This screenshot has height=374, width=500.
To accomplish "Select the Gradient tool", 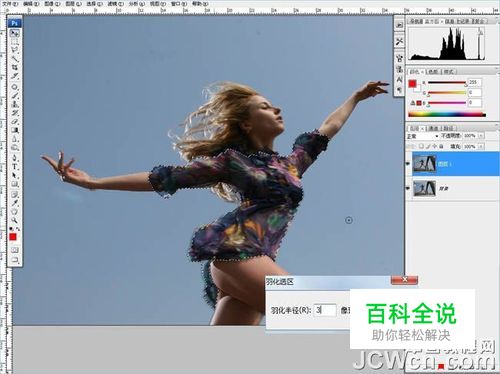I will 14,130.
